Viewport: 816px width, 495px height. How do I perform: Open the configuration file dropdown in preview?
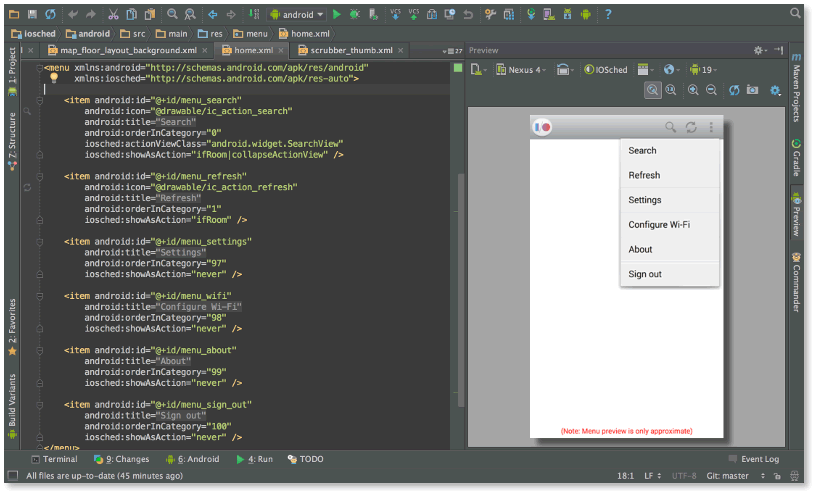point(478,70)
